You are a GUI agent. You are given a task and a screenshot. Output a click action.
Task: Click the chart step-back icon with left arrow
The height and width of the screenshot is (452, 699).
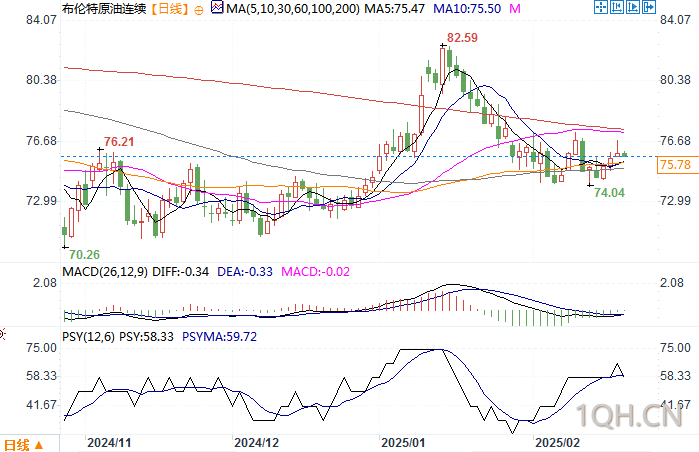click(617, 7)
